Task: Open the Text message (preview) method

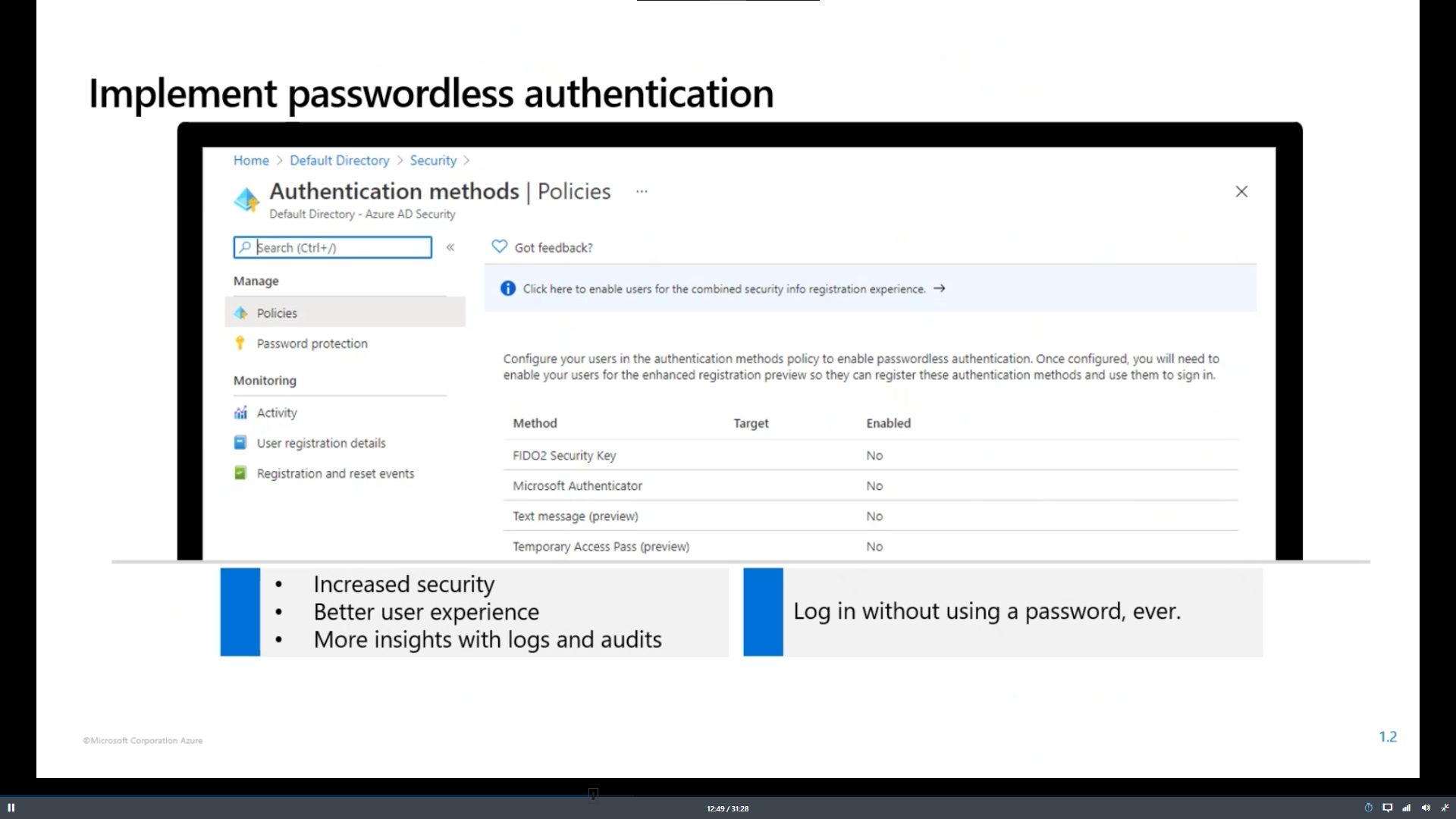Action: 575,516
